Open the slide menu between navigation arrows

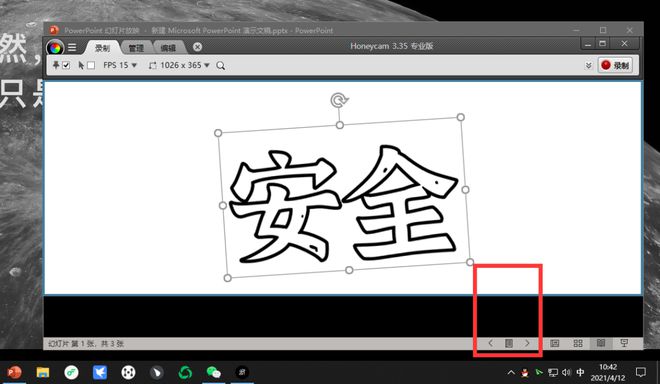click(x=509, y=343)
